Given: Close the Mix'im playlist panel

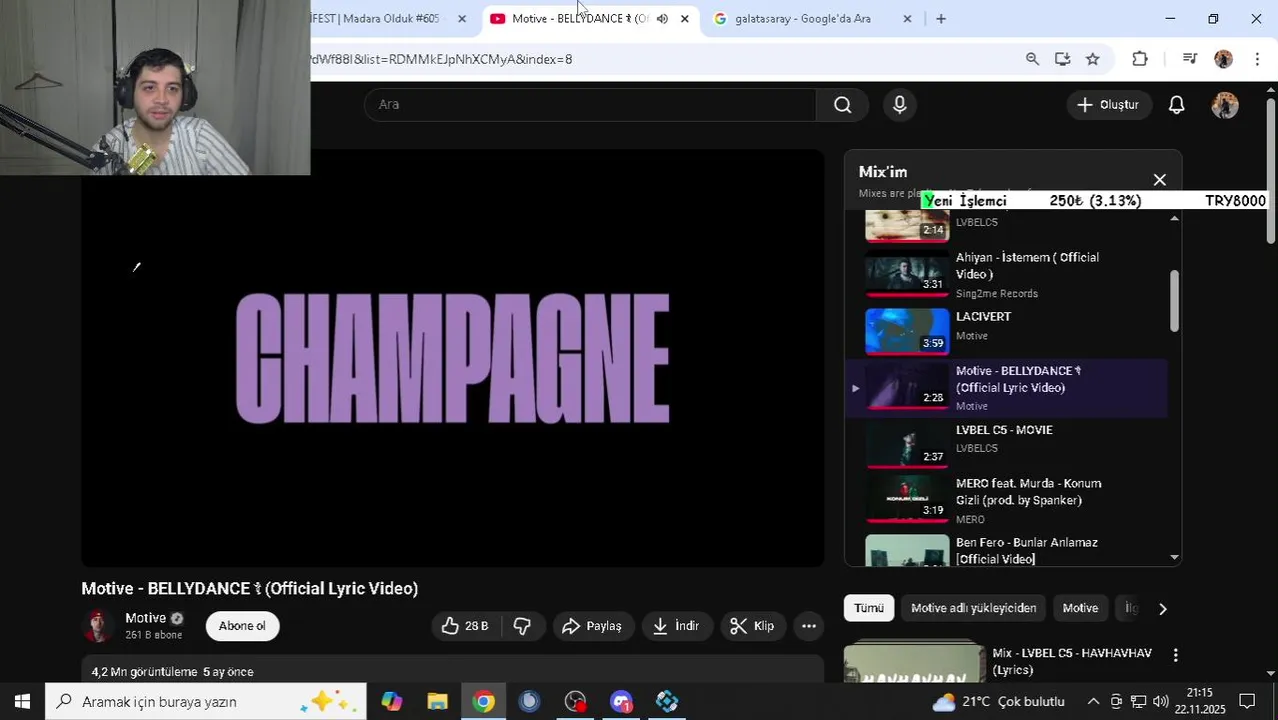Looking at the screenshot, I should point(1159,180).
